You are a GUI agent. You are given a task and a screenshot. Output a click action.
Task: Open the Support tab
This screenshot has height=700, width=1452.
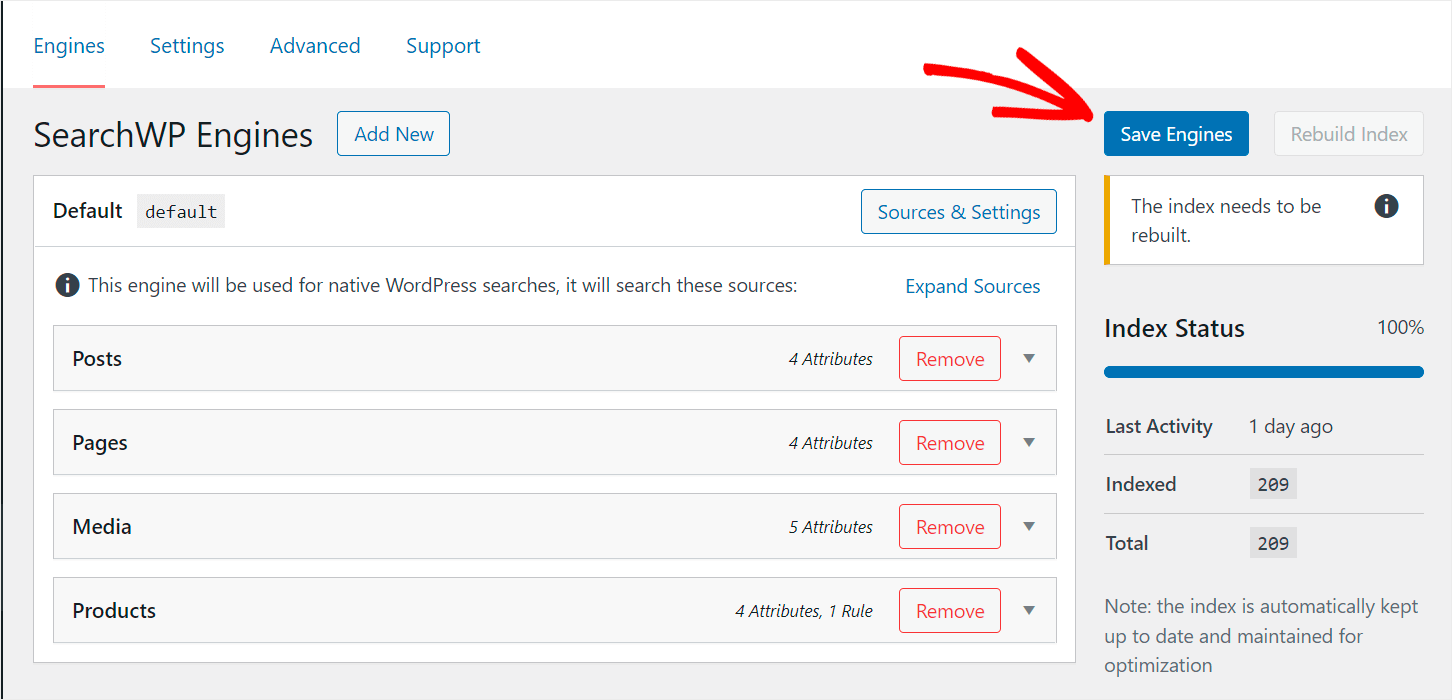click(x=443, y=46)
